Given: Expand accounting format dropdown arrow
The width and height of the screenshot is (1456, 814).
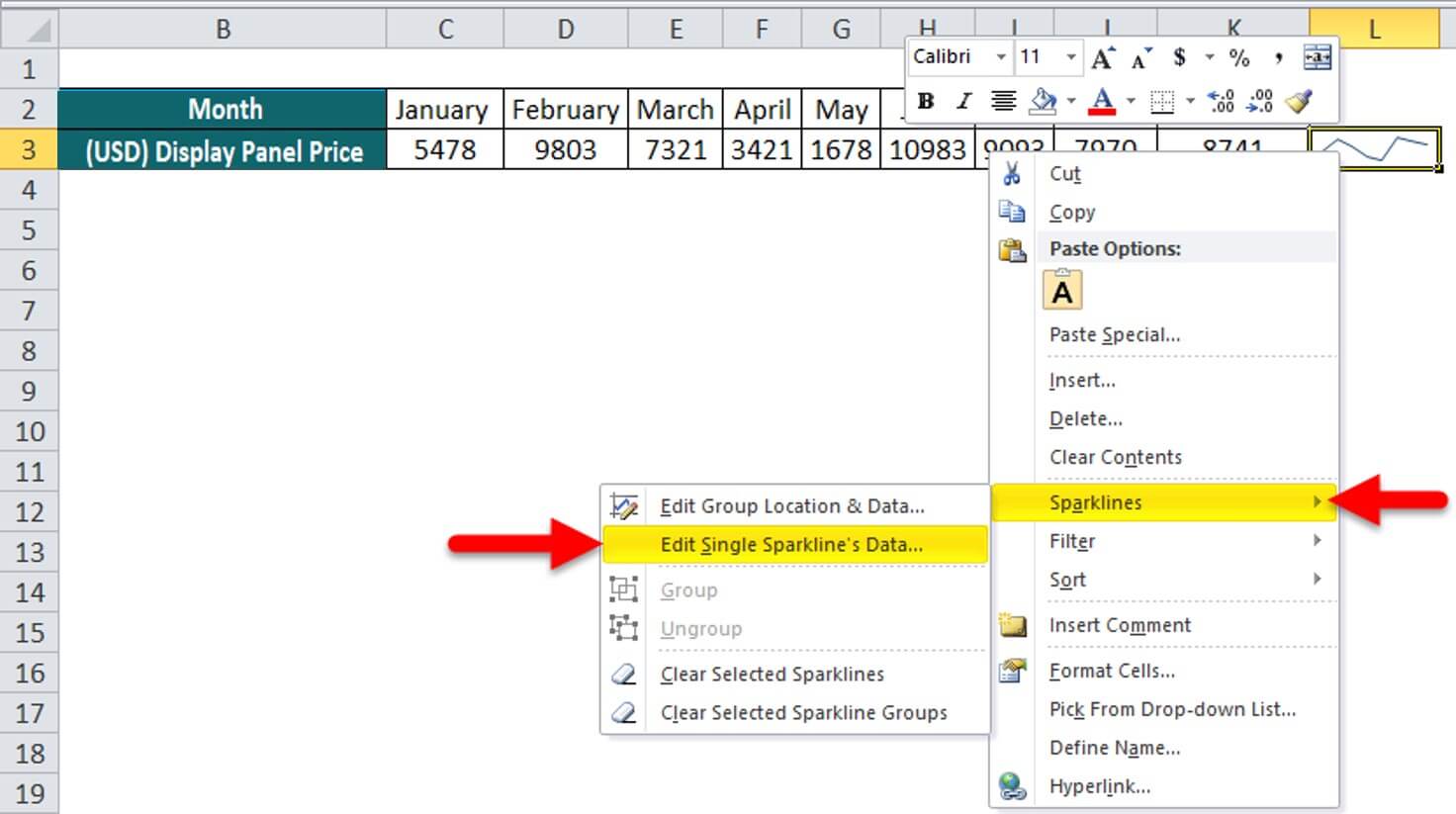Looking at the screenshot, I should (x=1209, y=57).
